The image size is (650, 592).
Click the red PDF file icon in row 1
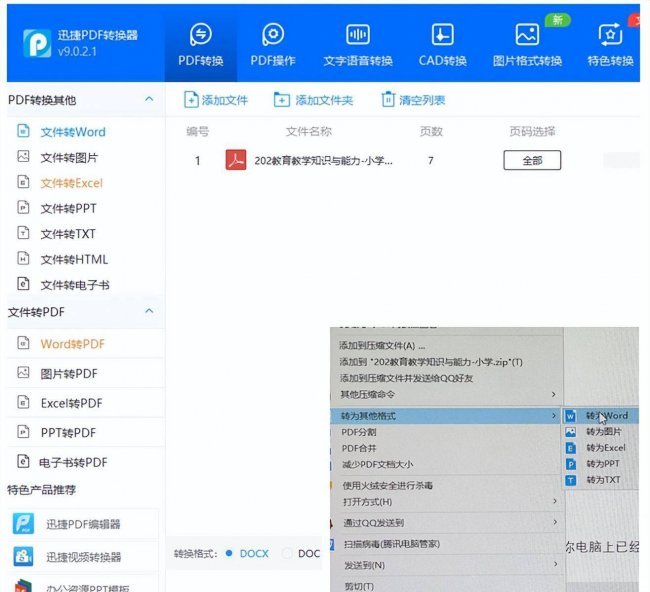[236, 160]
